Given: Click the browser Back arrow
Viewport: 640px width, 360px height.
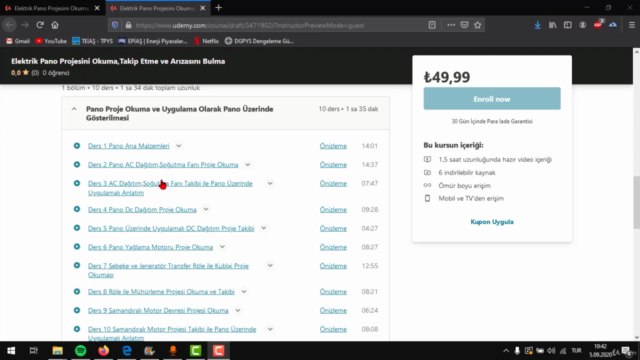Looking at the screenshot, I should (x=9, y=25).
